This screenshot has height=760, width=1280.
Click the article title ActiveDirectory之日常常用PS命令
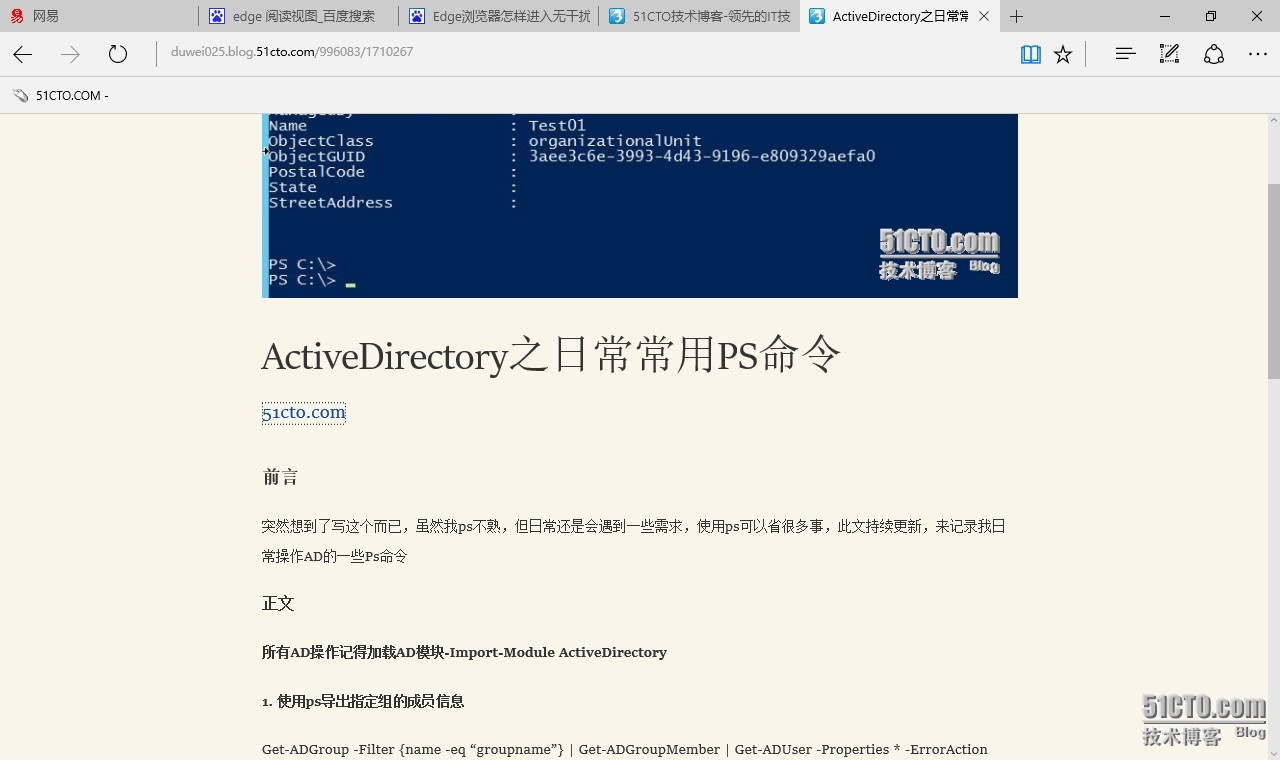point(551,355)
